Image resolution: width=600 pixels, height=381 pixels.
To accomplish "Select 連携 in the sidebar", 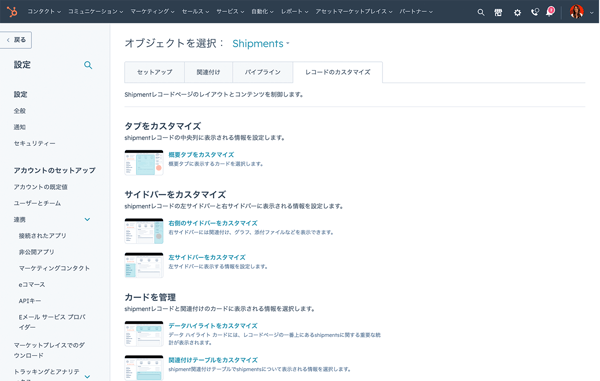I will (20, 220).
